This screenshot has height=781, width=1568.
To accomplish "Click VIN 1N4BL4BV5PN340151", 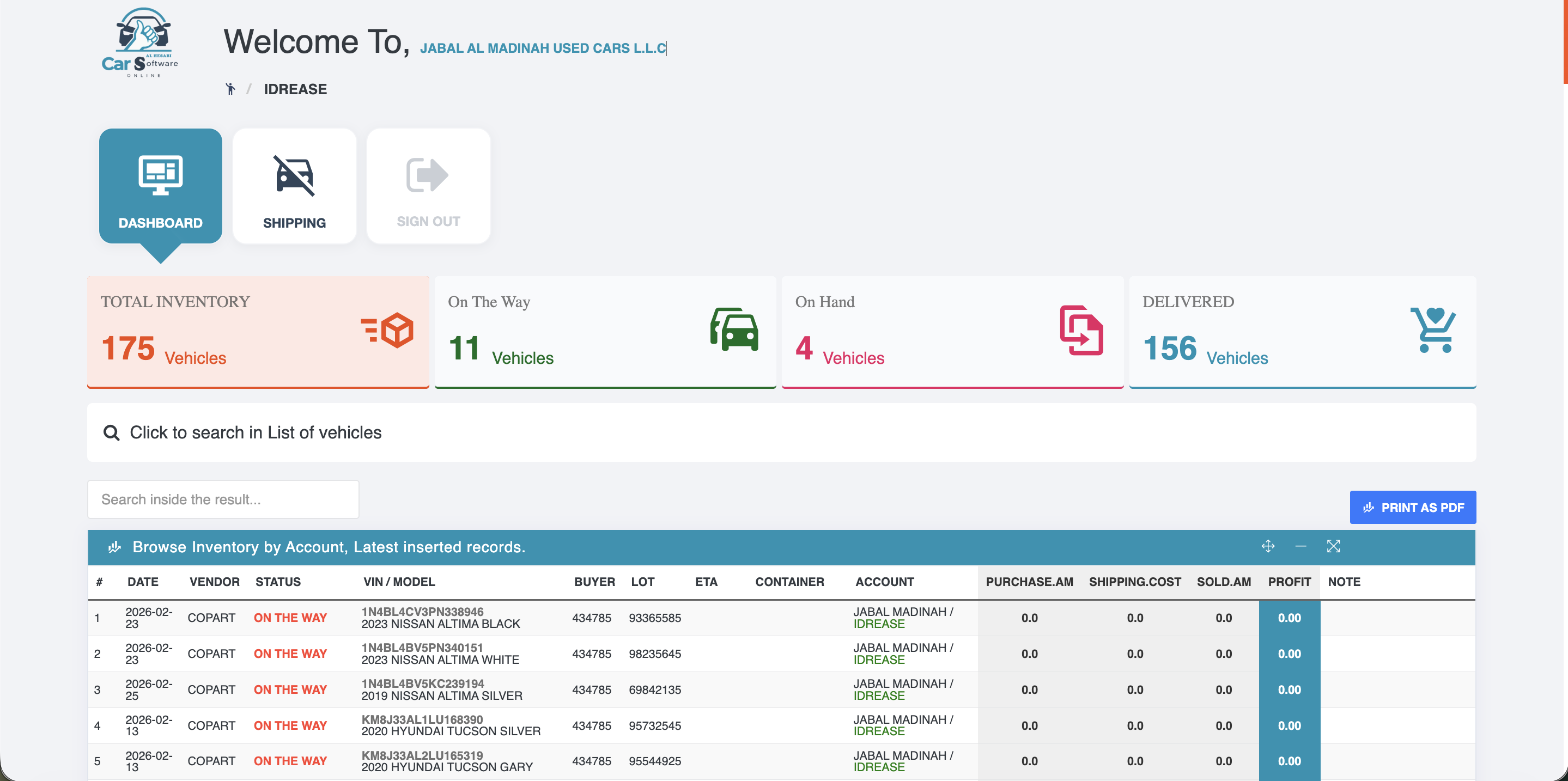I will click(422, 648).
